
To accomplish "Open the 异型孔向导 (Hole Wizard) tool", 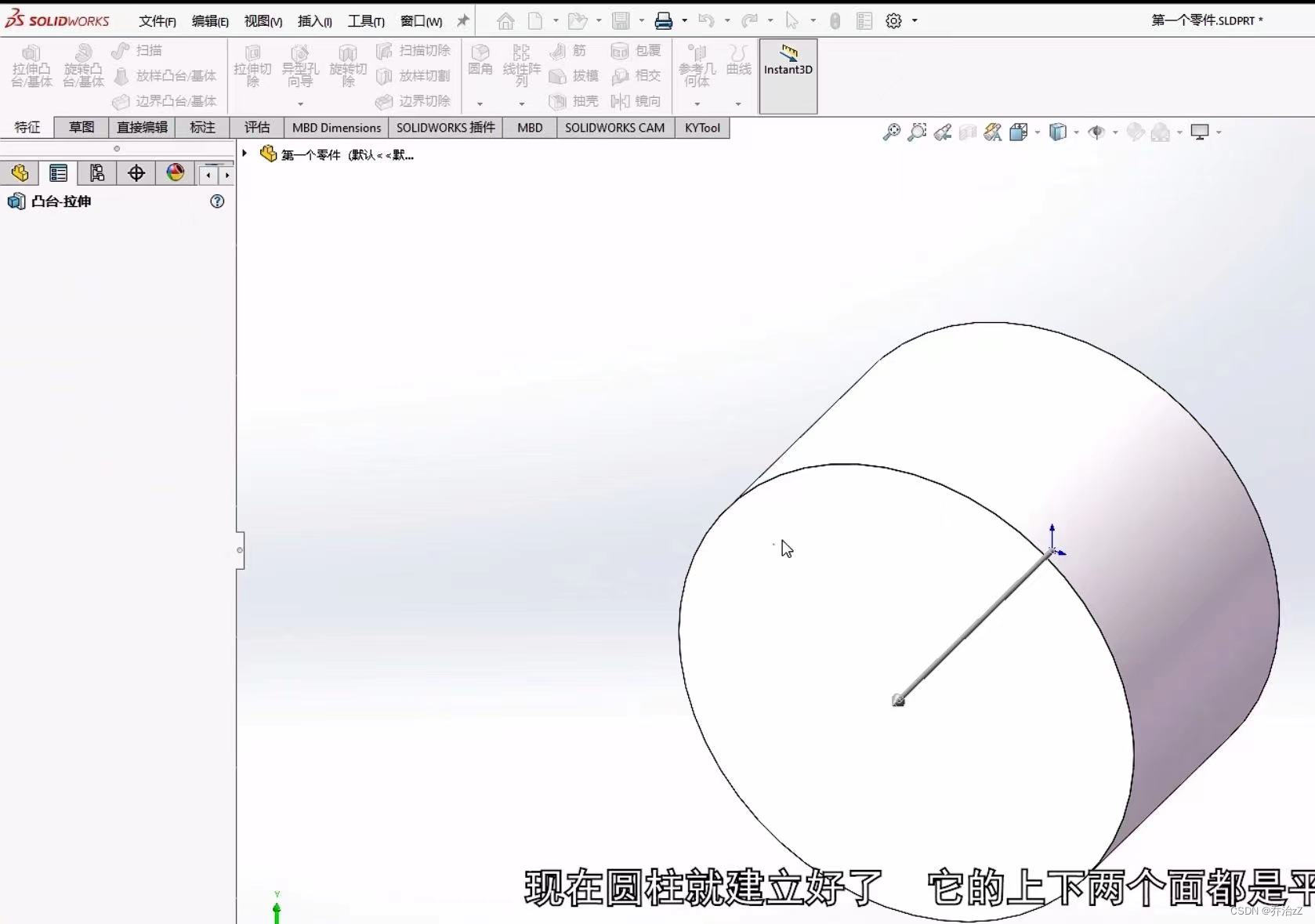I will point(300,67).
